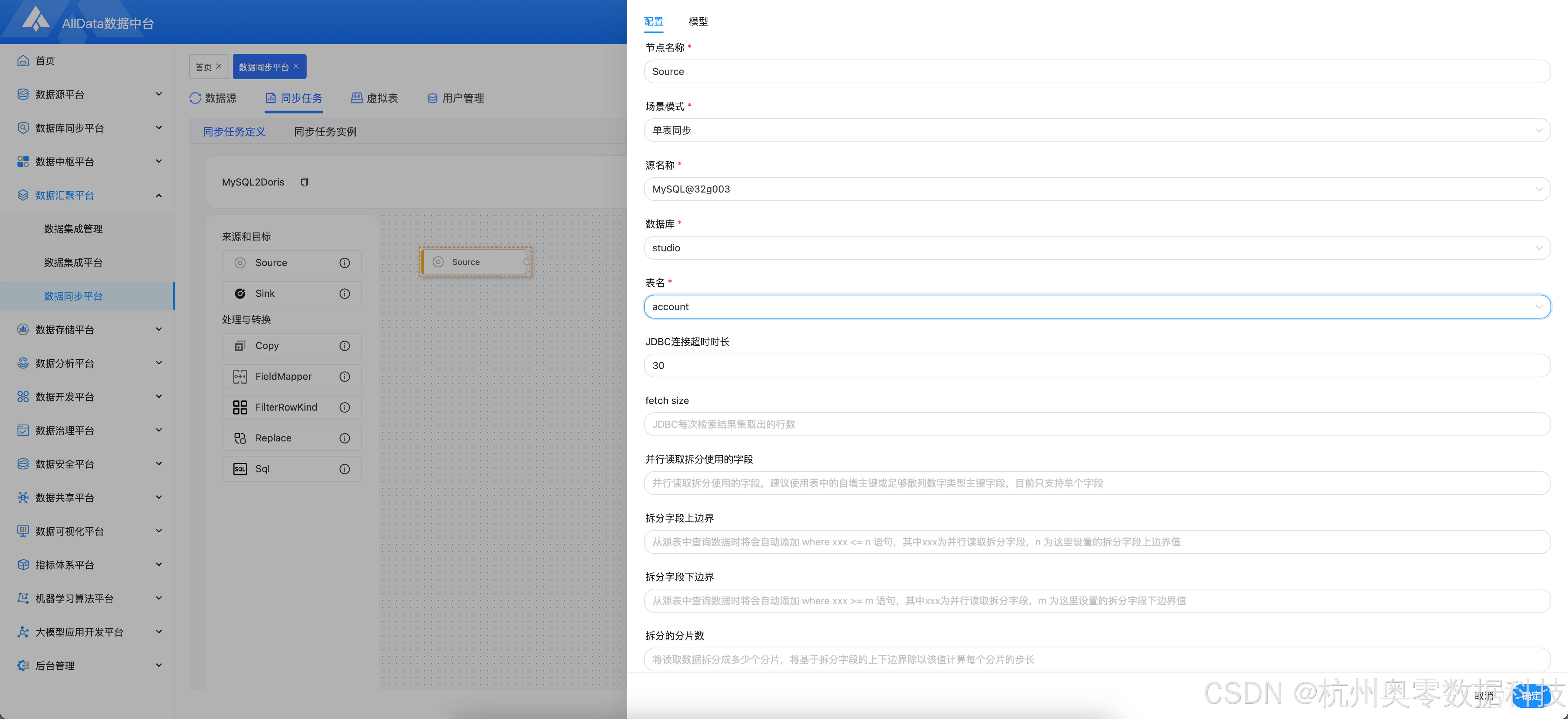This screenshot has width=1568, height=719.
Task: Open the 源名称 MySQL@32g003 dropdown
Action: (1096, 189)
